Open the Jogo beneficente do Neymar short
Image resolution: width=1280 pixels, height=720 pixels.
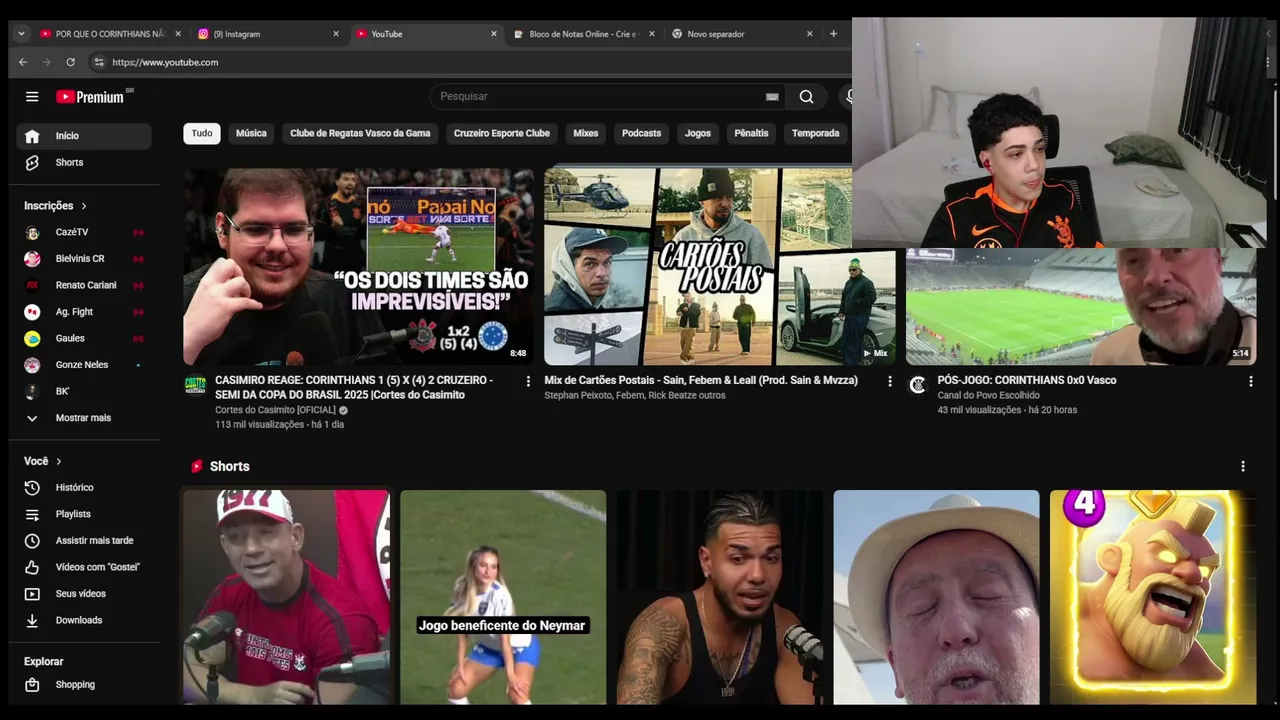click(503, 597)
